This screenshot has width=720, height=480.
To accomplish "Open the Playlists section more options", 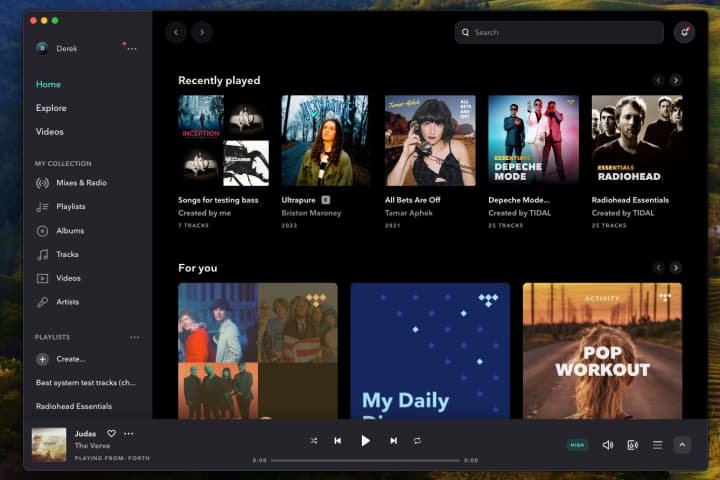I will 135,337.
